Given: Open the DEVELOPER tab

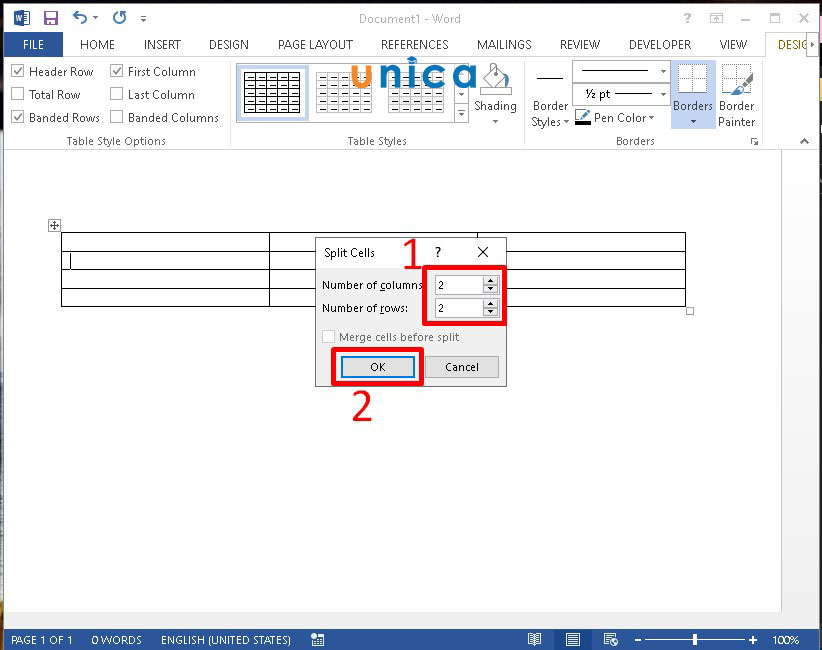Looking at the screenshot, I should pos(659,45).
